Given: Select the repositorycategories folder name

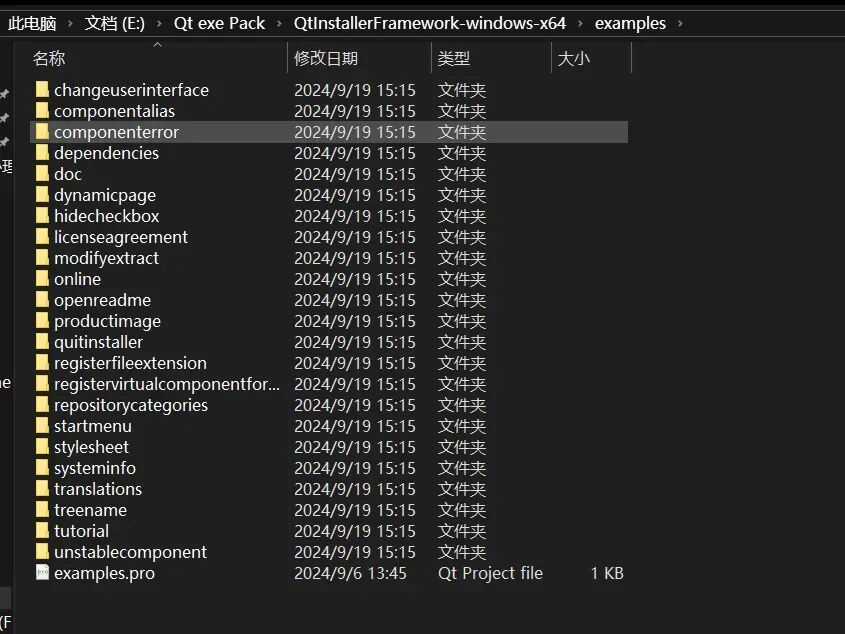Looking at the screenshot, I should tap(131, 405).
